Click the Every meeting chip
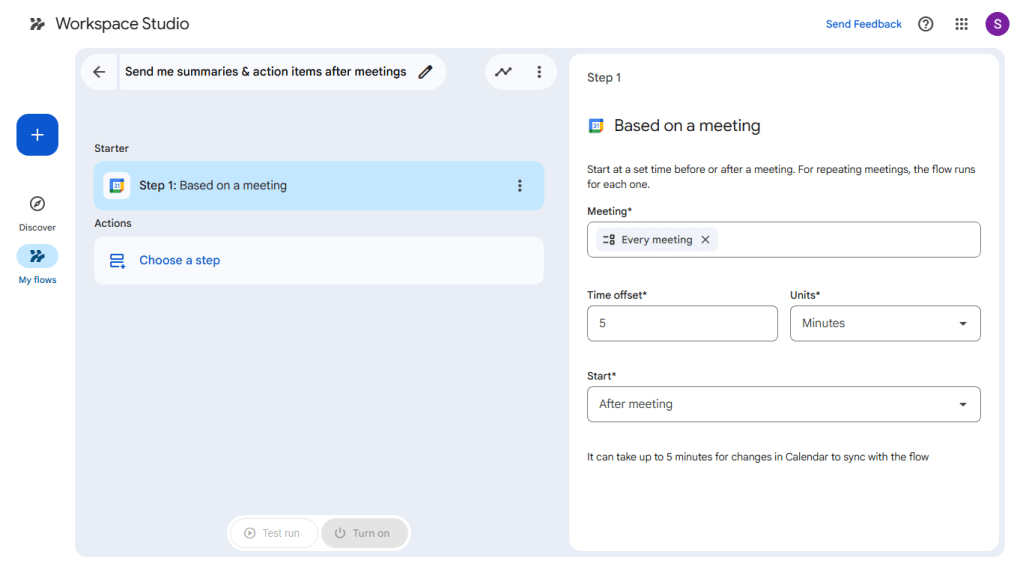1023x575 pixels. pyautogui.click(x=656, y=240)
